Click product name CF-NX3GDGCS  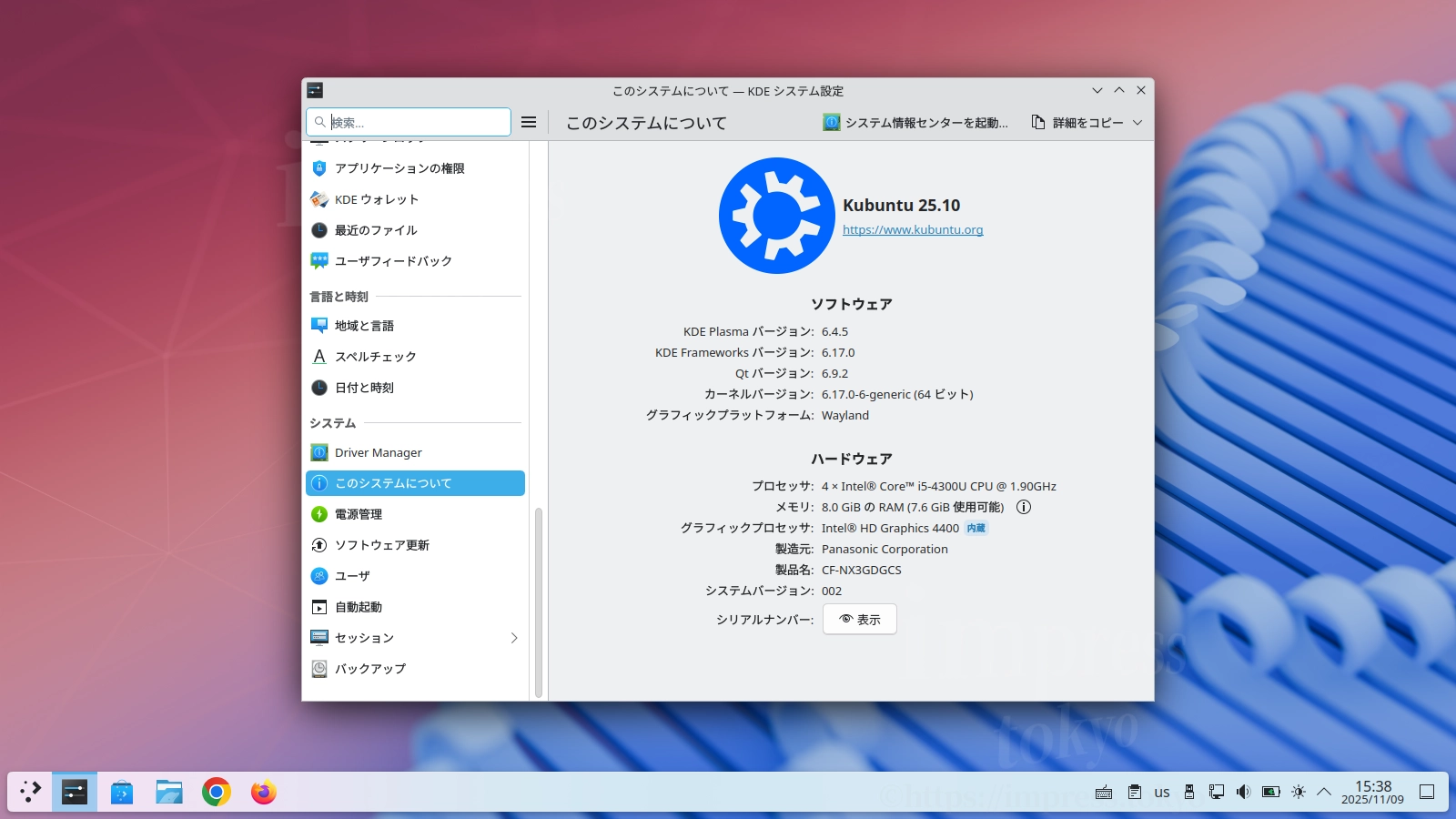coord(862,571)
